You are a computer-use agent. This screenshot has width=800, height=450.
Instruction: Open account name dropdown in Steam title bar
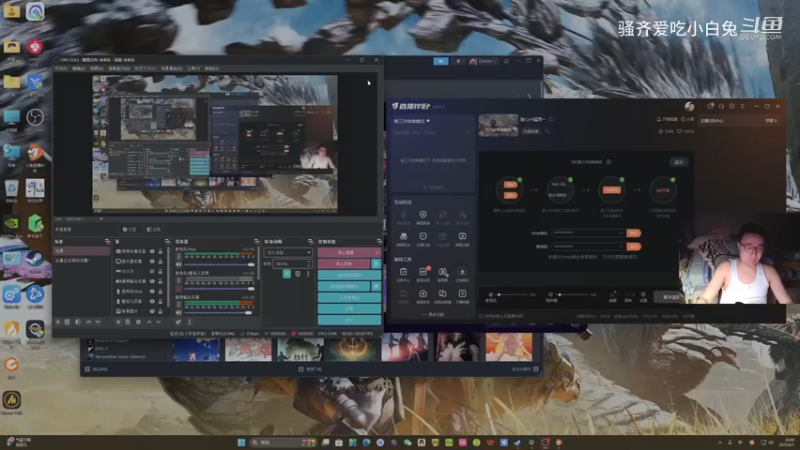[483, 61]
